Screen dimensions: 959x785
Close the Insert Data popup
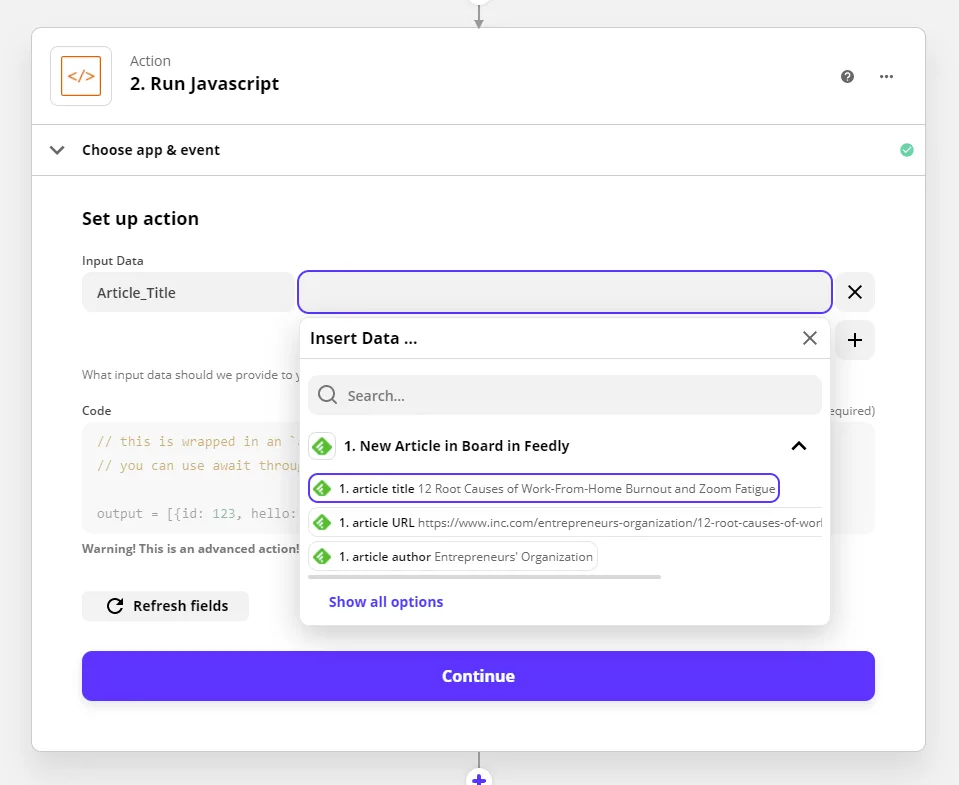tap(810, 338)
